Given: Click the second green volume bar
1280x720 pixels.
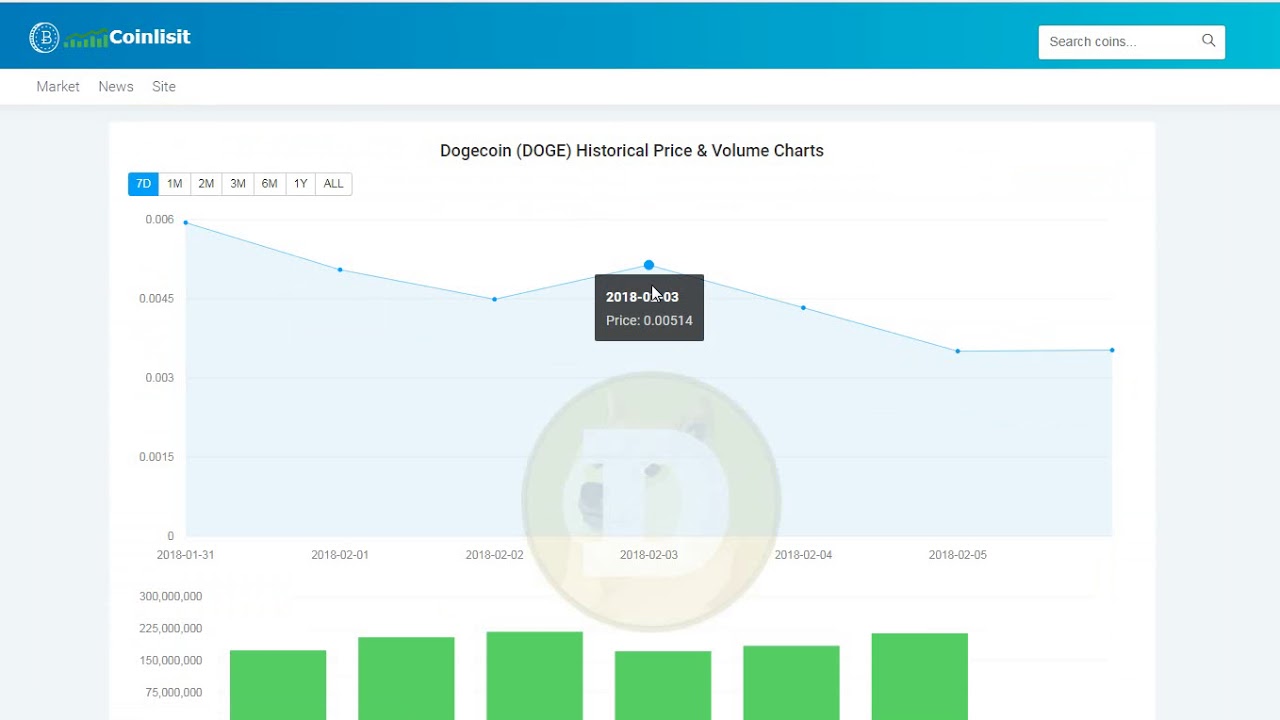Looking at the screenshot, I should coord(406,678).
